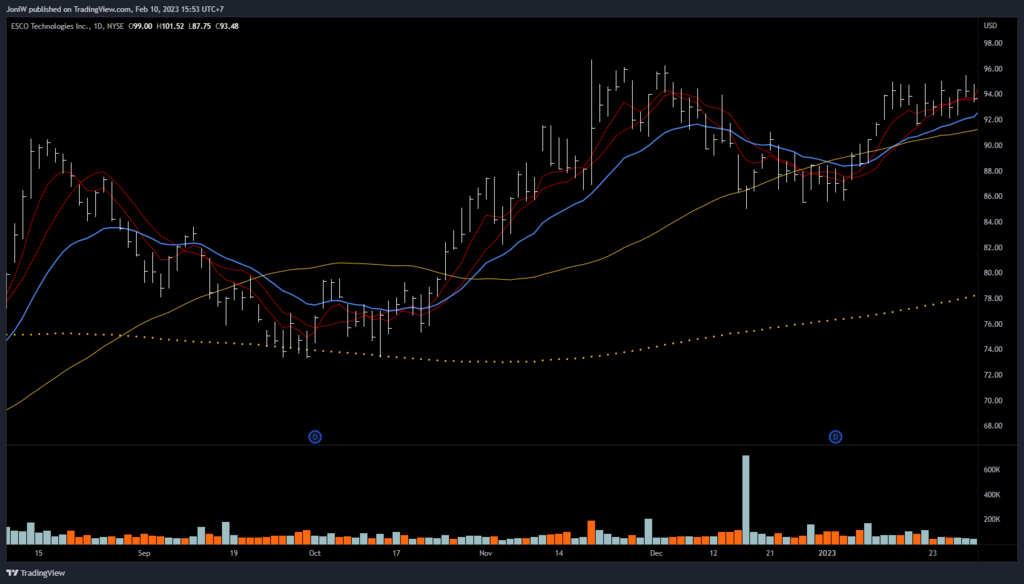The image size is (1024, 584).
Task: Click the dividend marker near 2023
Action: [x=835, y=437]
